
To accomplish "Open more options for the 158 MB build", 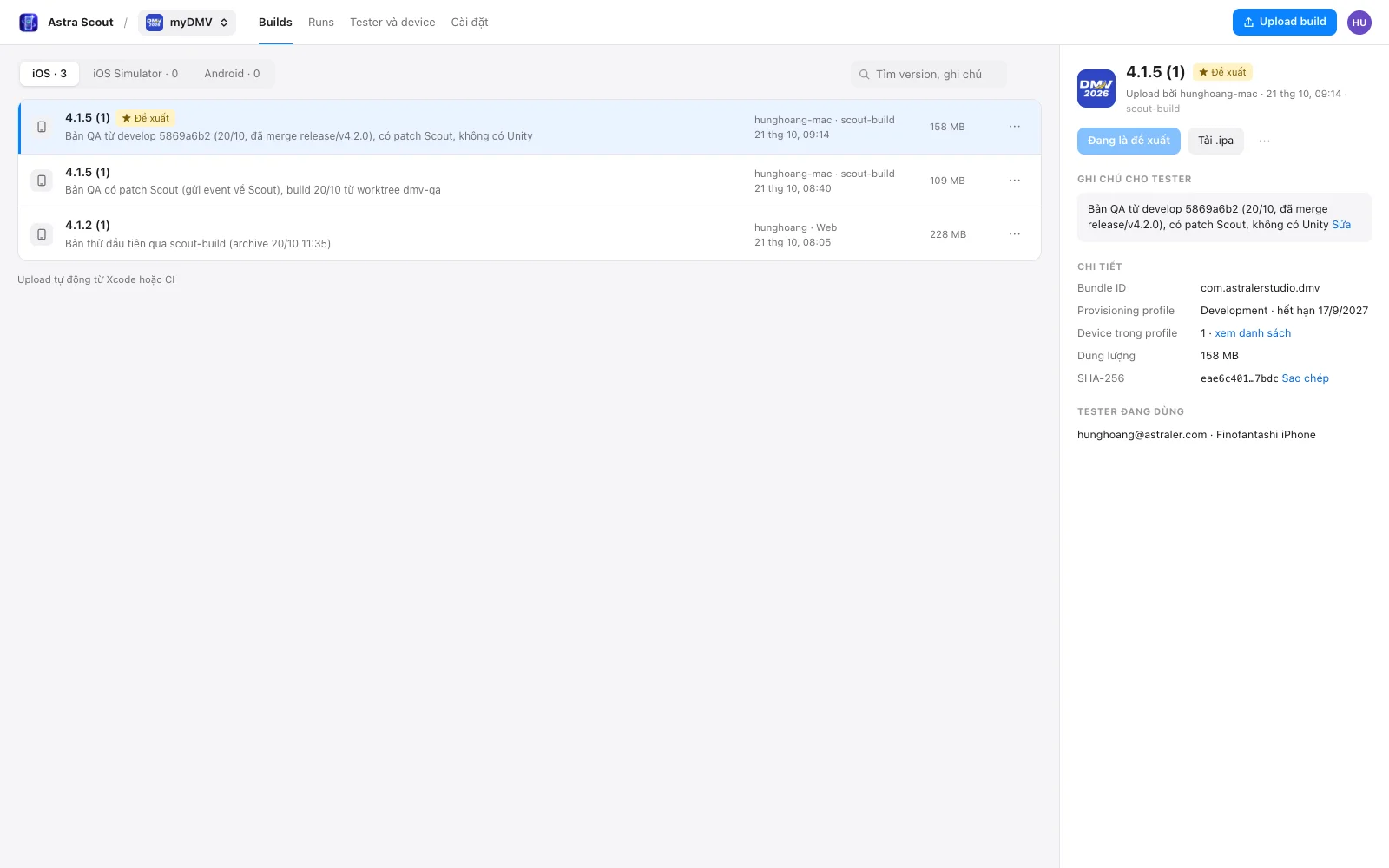I will point(1015,127).
